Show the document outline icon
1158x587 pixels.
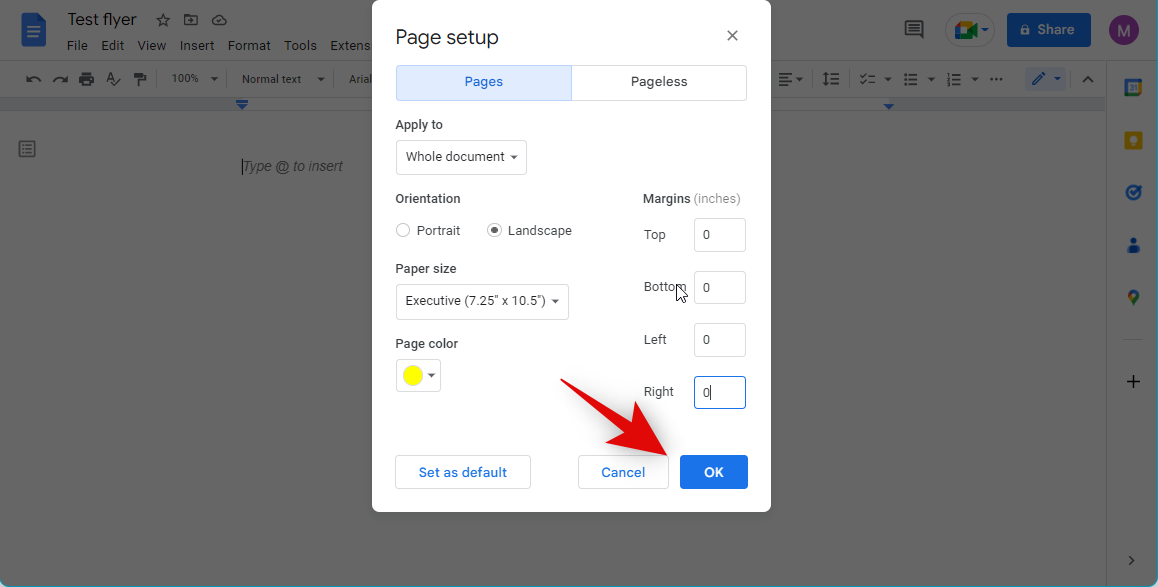(x=27, y=149)
